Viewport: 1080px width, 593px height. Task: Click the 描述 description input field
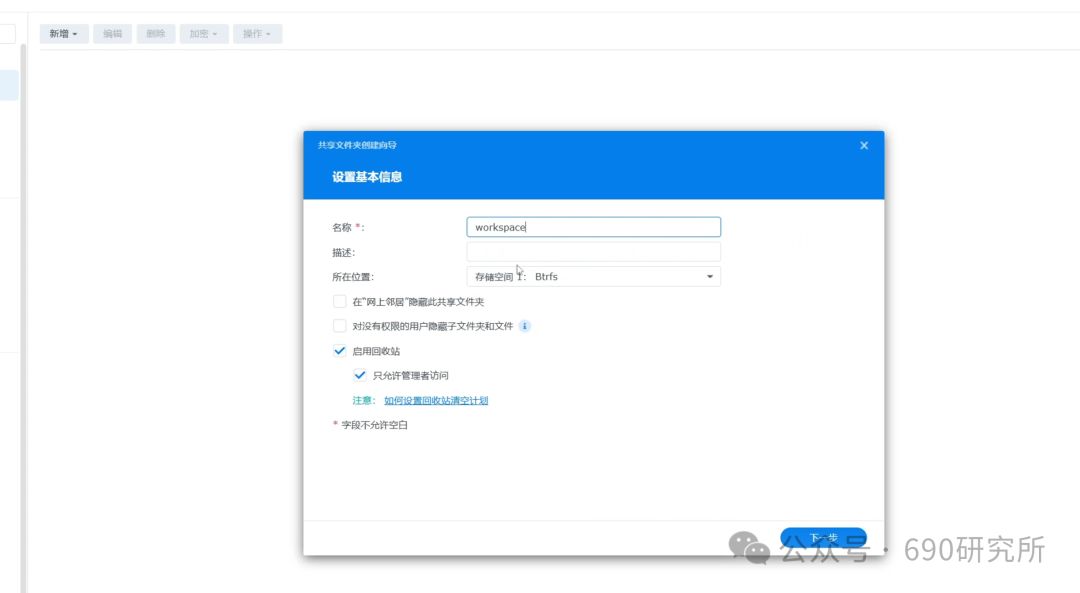(x=593, y=252)
